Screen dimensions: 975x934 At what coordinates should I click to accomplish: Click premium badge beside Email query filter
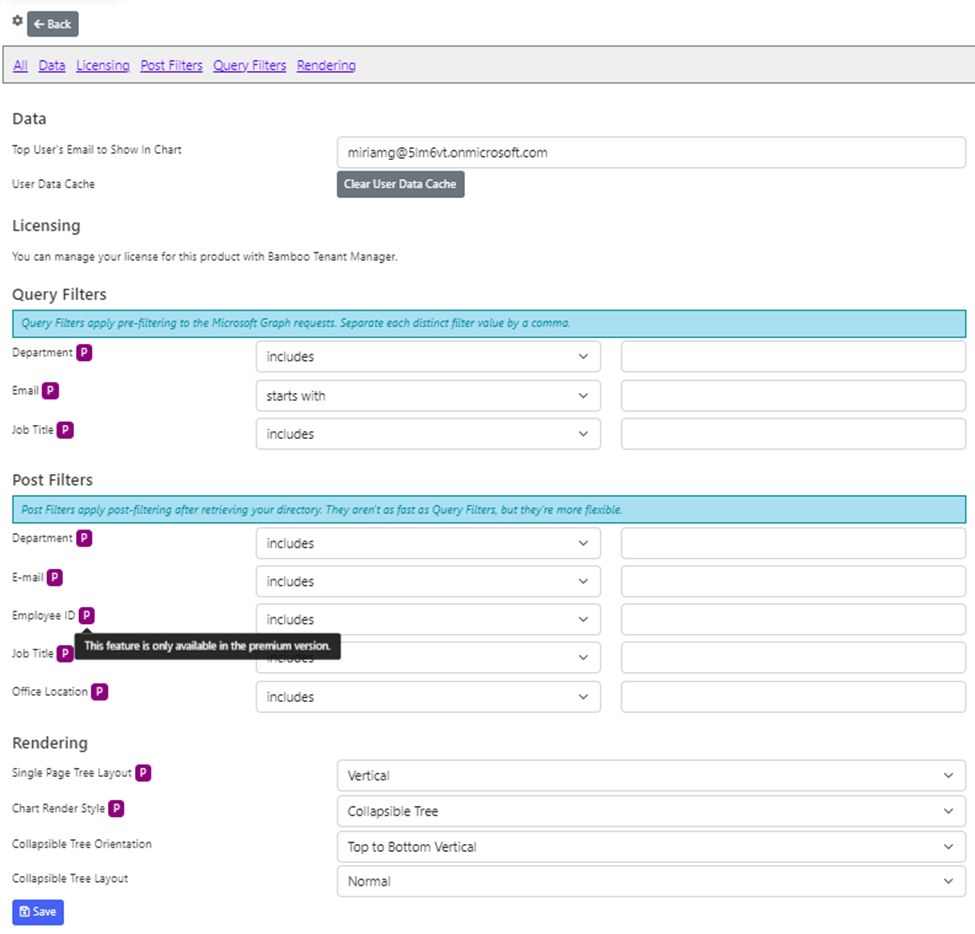coord(50,391)
